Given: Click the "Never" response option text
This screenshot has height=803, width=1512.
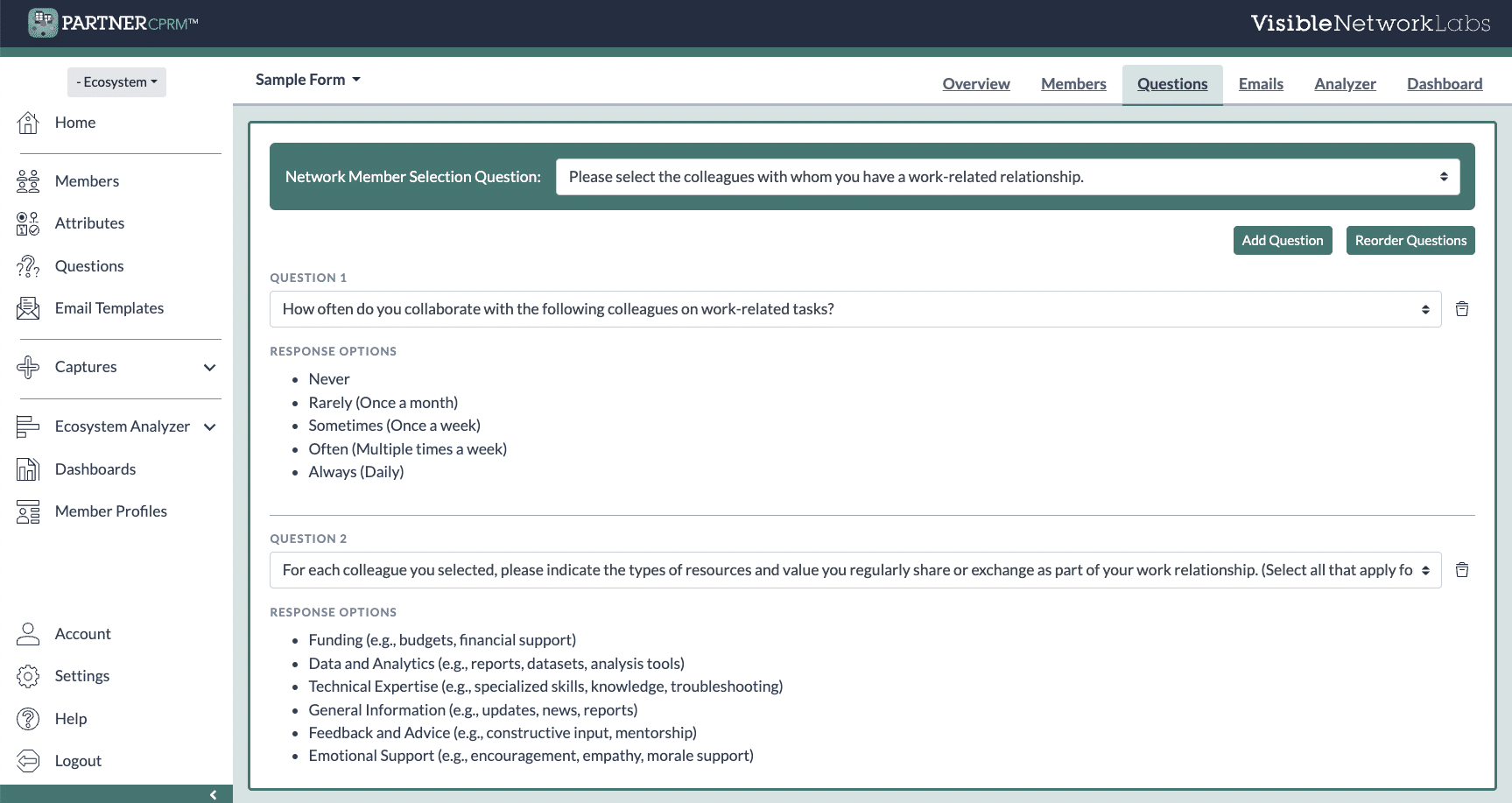Looking at the screenshot, I should pyautogui.click(x=329, y=379).
